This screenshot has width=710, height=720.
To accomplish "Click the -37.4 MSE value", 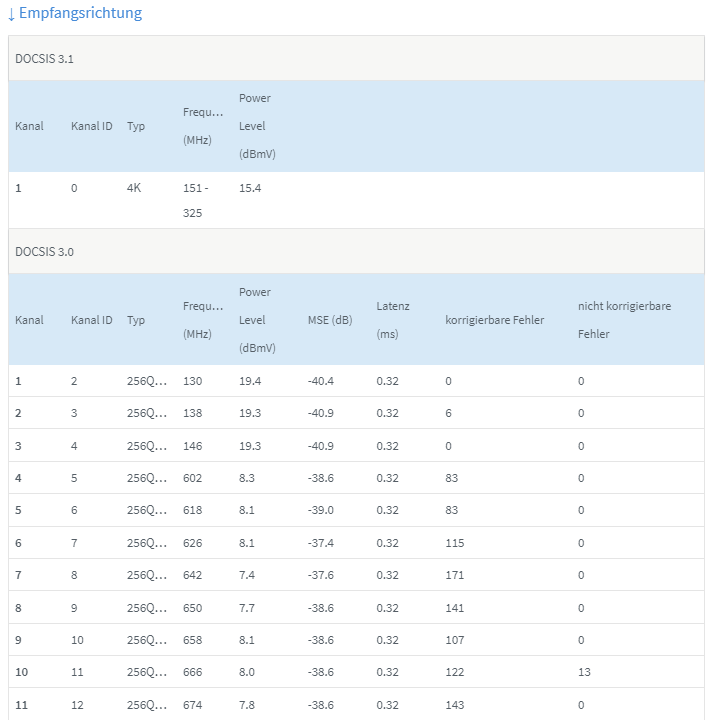I will 321,543.
